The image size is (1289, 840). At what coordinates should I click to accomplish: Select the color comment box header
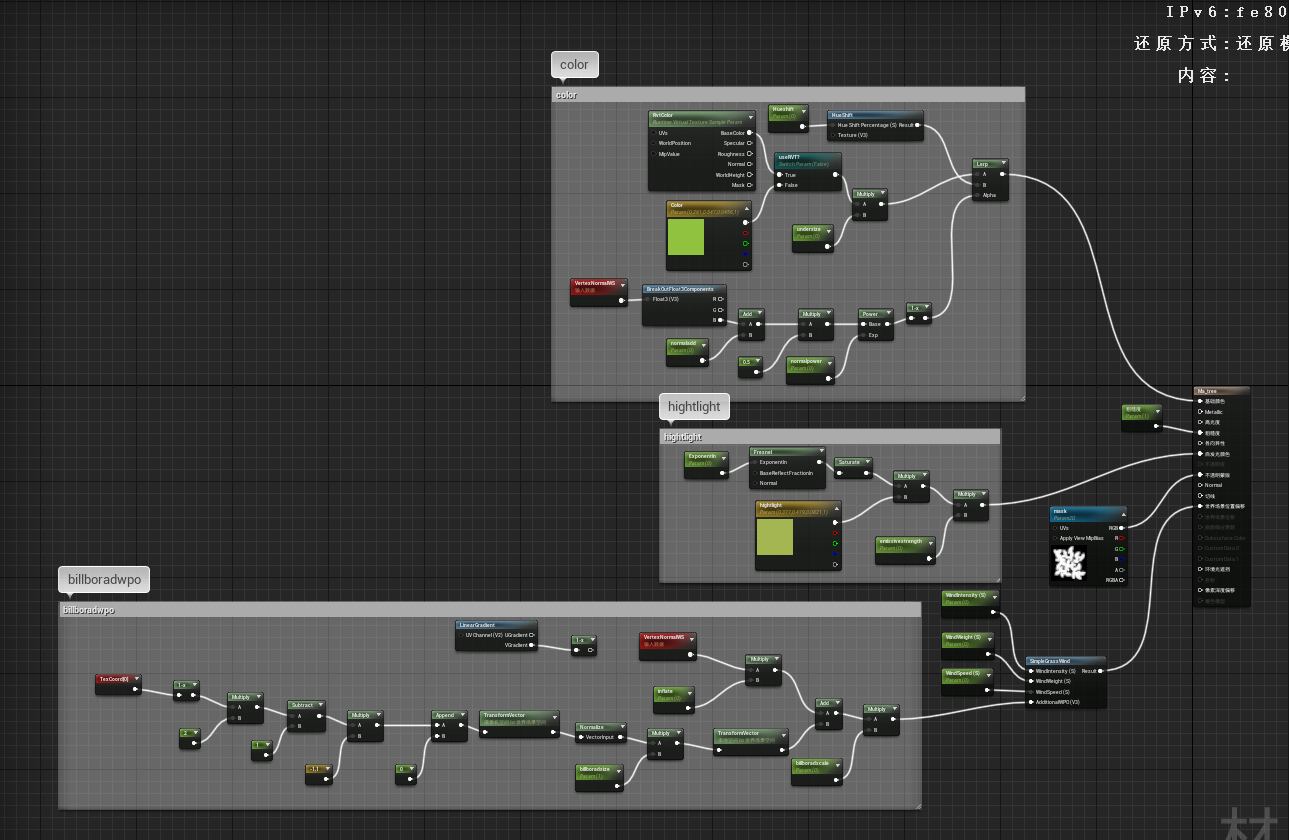click(x=788, y=95)
